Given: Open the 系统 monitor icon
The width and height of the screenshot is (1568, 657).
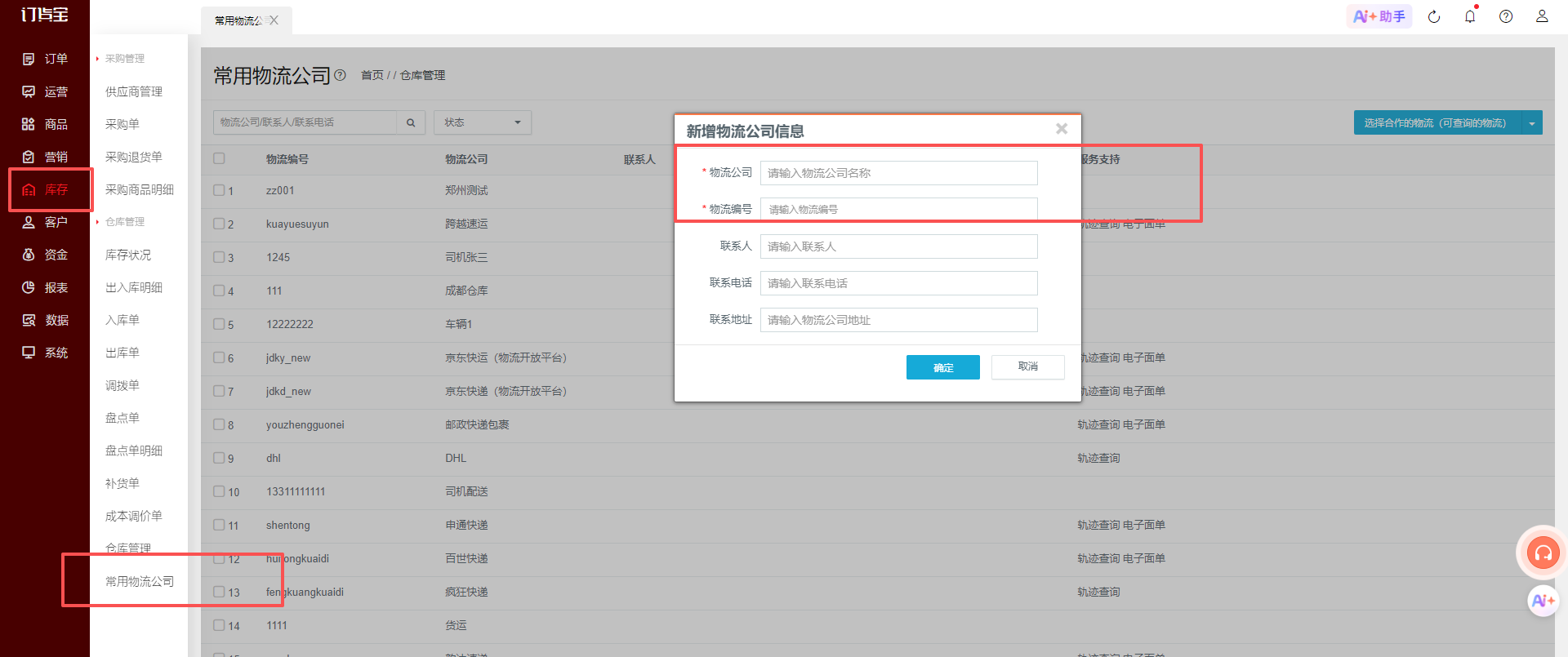Looking at the screenshot, I should [29, 353].
